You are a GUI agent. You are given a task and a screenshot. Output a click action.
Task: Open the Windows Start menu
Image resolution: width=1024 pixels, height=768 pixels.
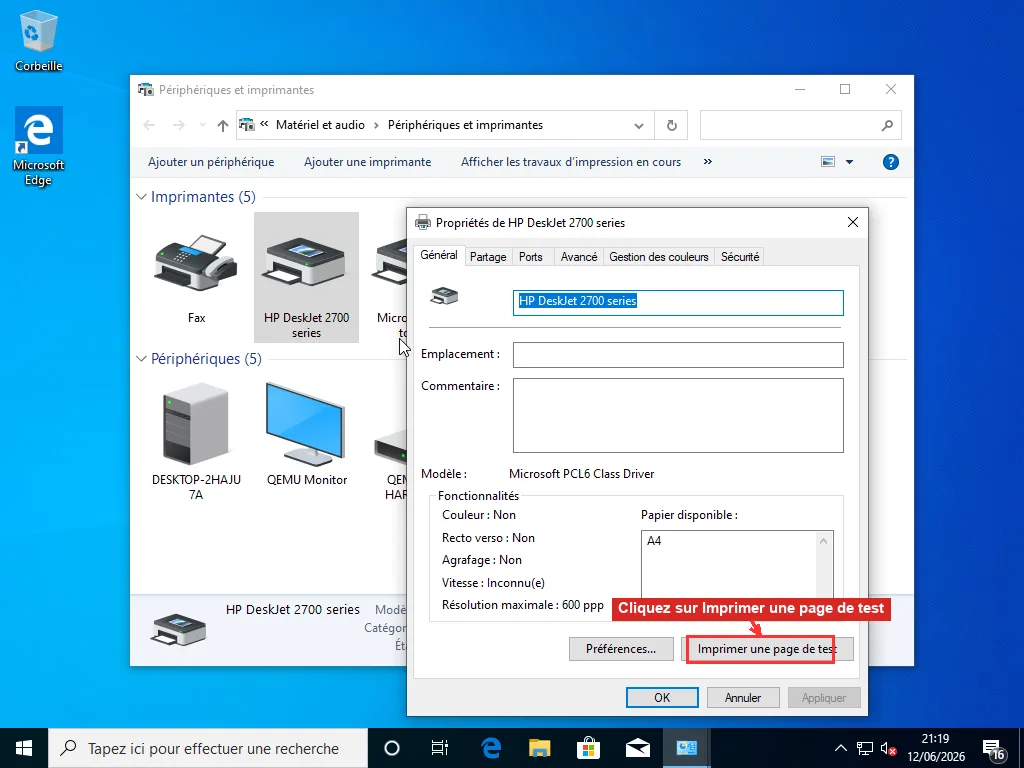click(x=24, y=748)
